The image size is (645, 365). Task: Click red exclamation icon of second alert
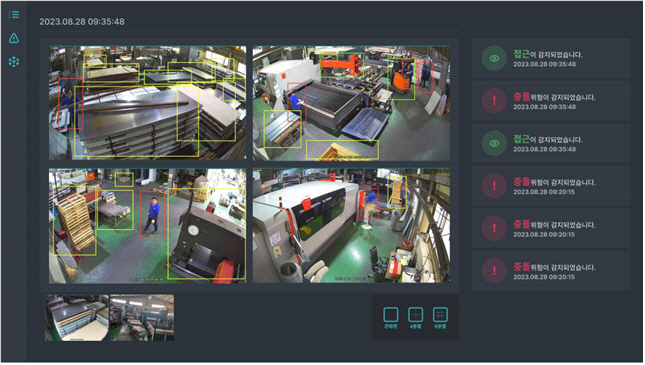click(494, 101)
